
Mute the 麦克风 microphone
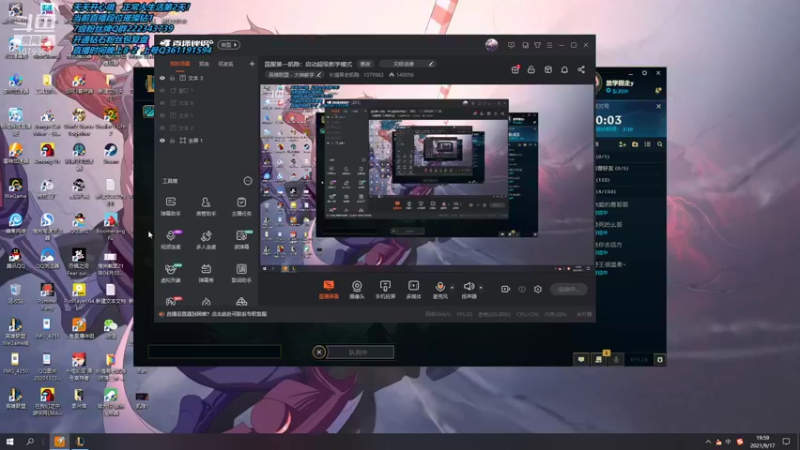(x=440, y=289)
